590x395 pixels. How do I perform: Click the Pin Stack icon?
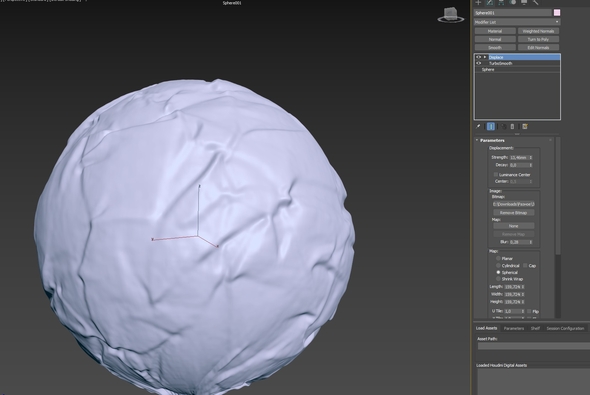pos(478,127)
